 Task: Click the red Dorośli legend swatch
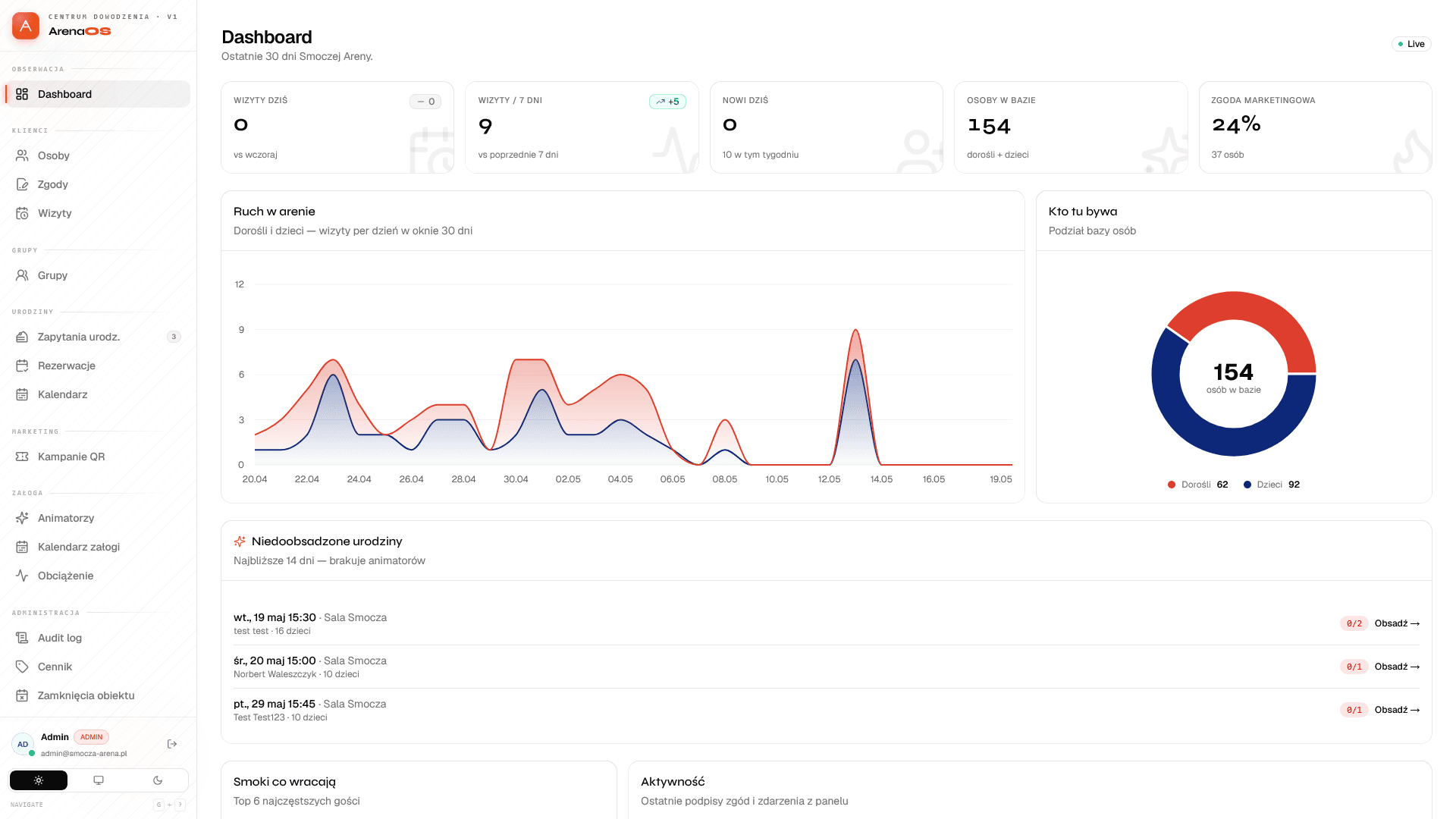point(1172,485)
